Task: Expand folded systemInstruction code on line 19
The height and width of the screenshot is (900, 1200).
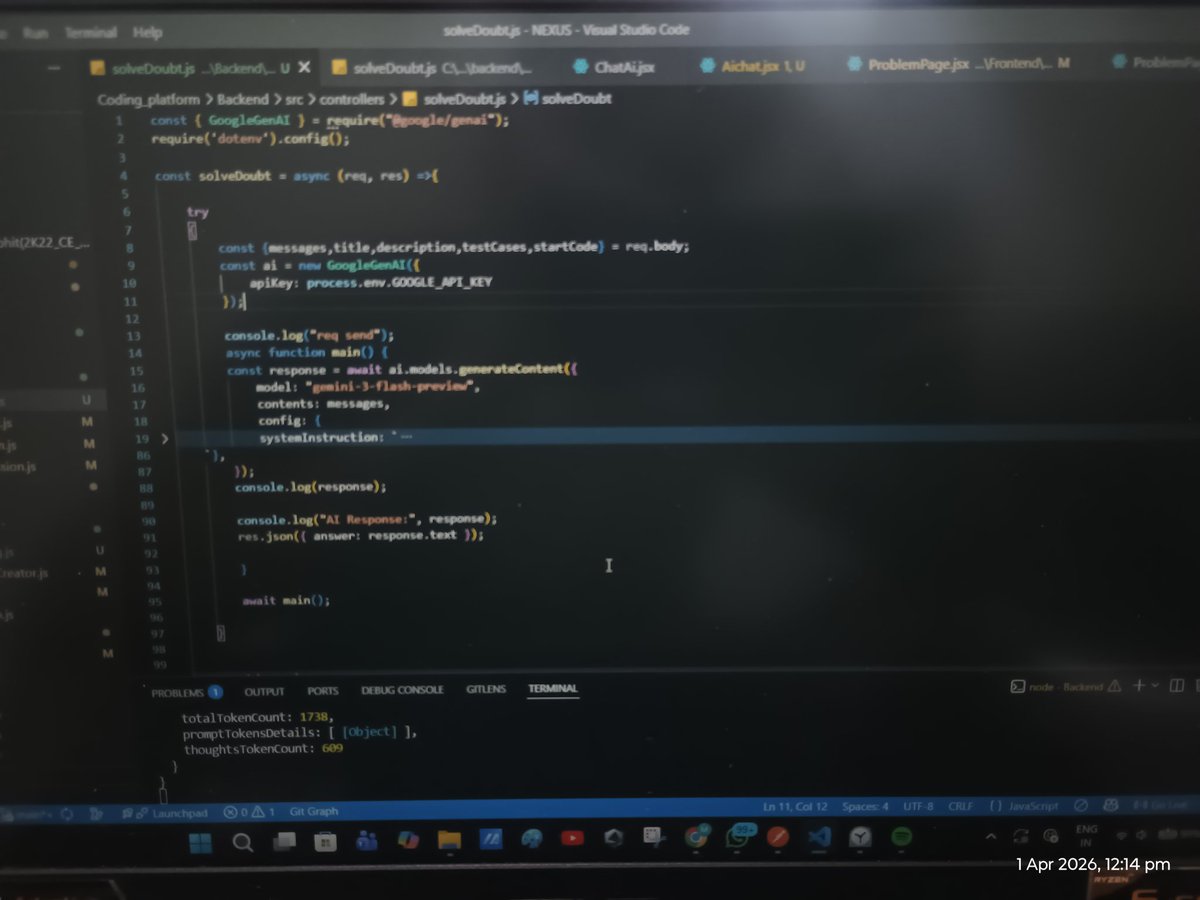Action: click(166, 438)
